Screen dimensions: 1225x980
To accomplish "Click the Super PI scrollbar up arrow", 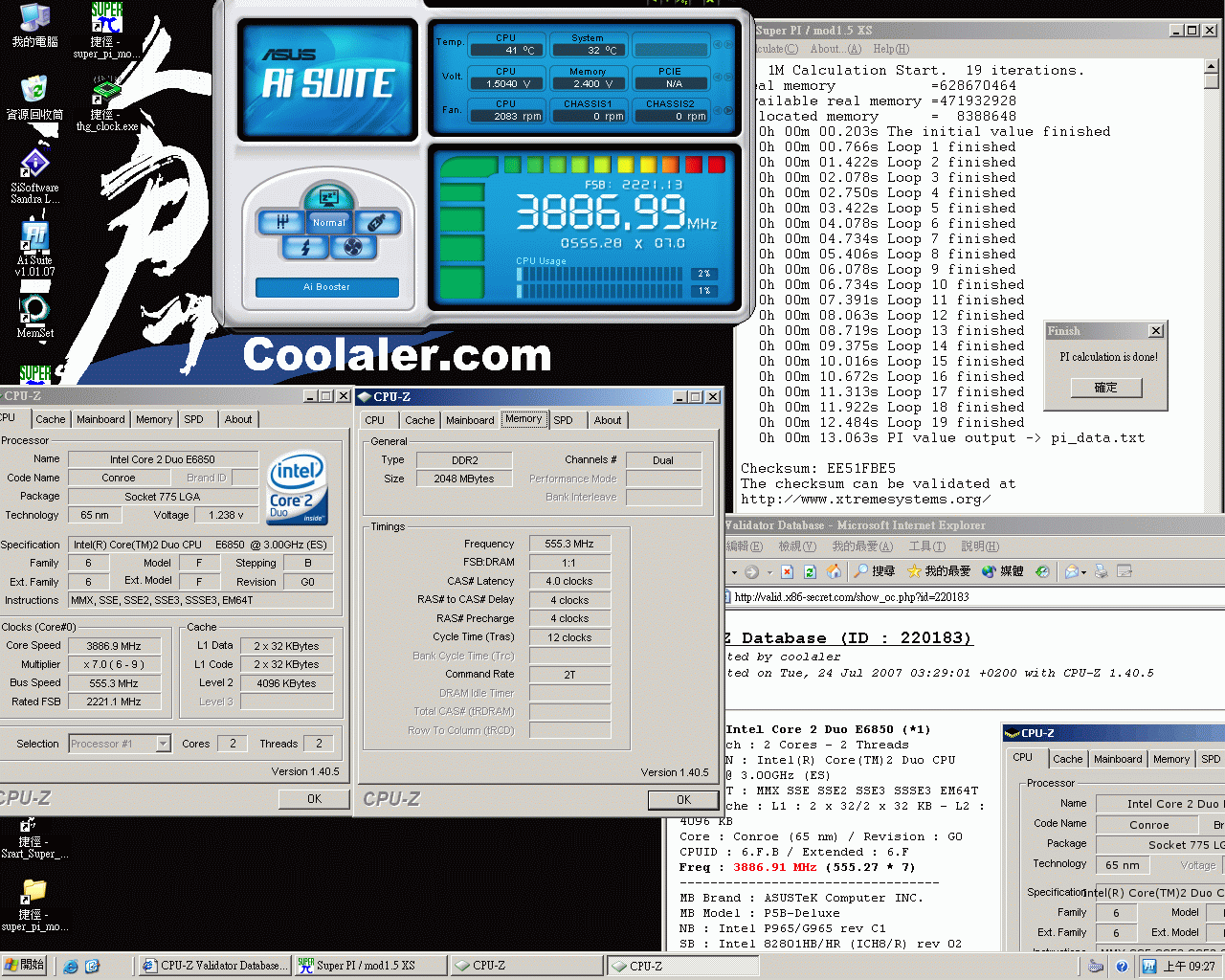I will [1211, 66].
